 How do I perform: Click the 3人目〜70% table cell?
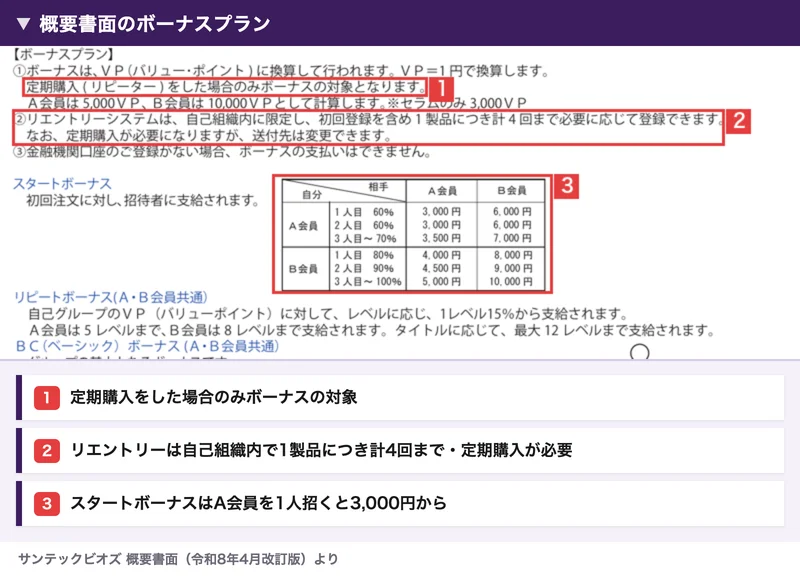click(365, 238)
